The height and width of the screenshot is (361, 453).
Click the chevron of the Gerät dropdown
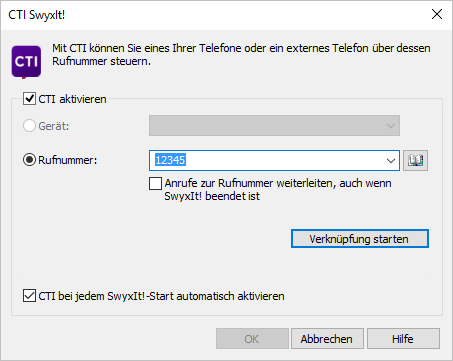[391, 126]
